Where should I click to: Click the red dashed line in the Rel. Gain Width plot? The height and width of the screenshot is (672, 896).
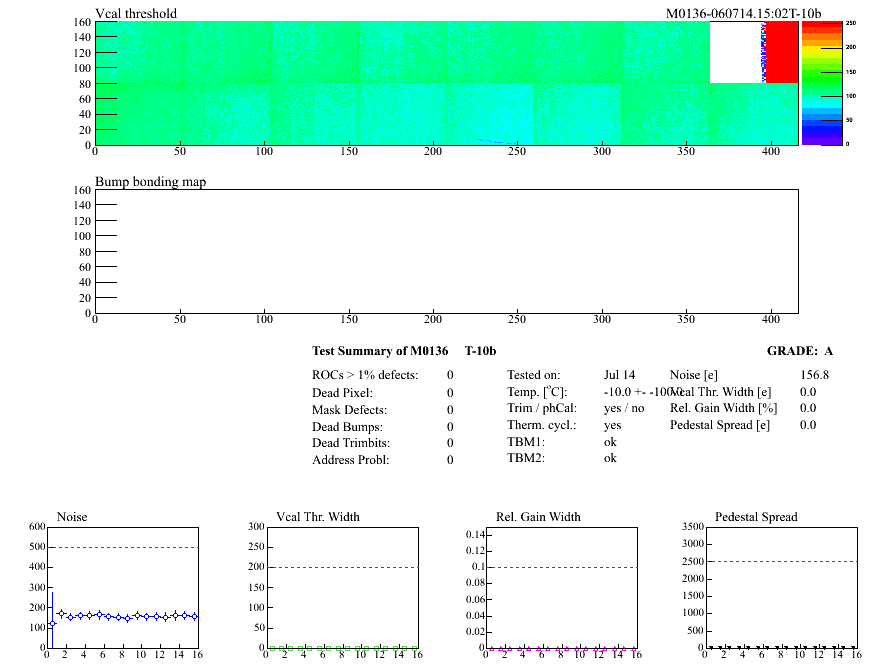(x=562, y=567)
